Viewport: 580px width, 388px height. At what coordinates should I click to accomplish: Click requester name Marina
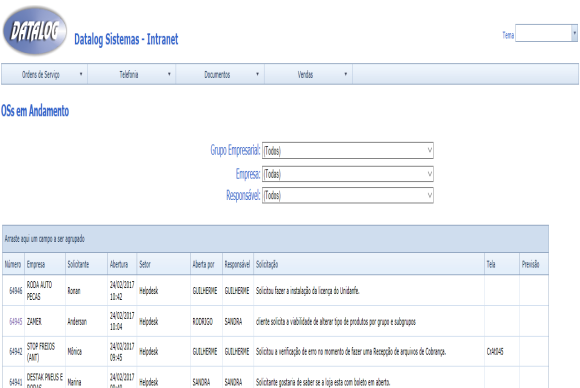(x=74, y=382)
